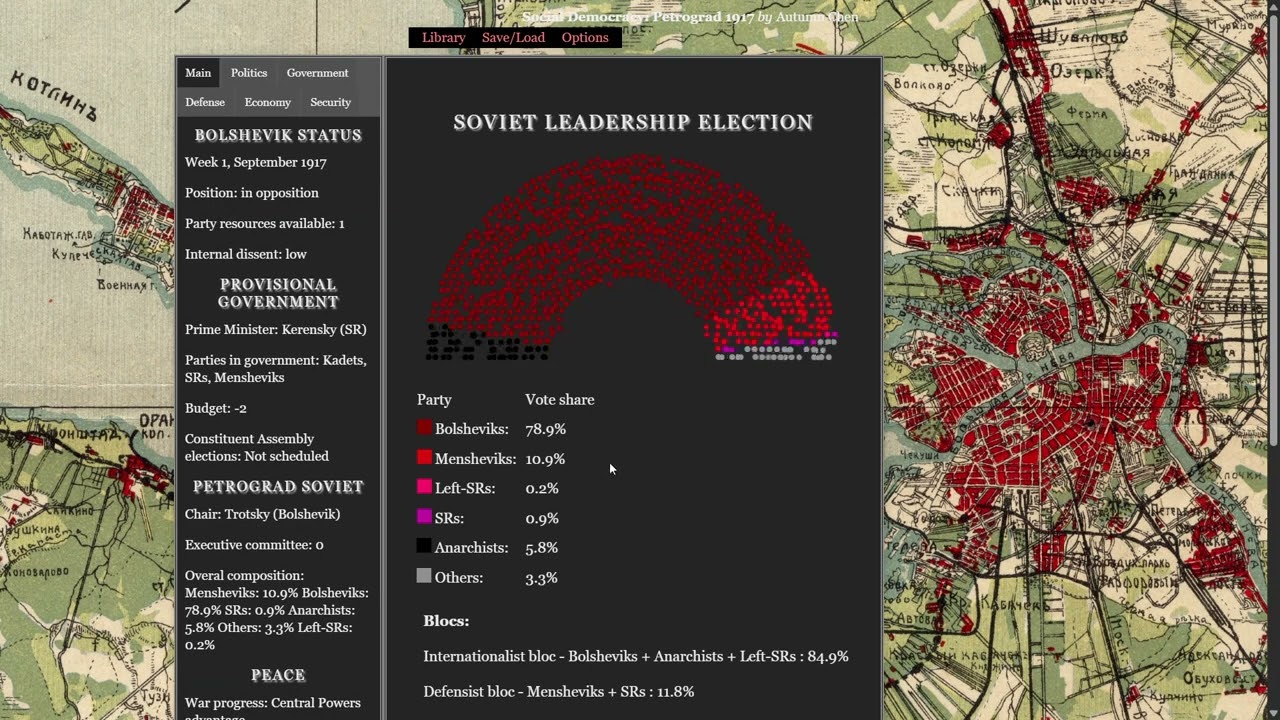Click the Party column header

(x=434, y=399)
